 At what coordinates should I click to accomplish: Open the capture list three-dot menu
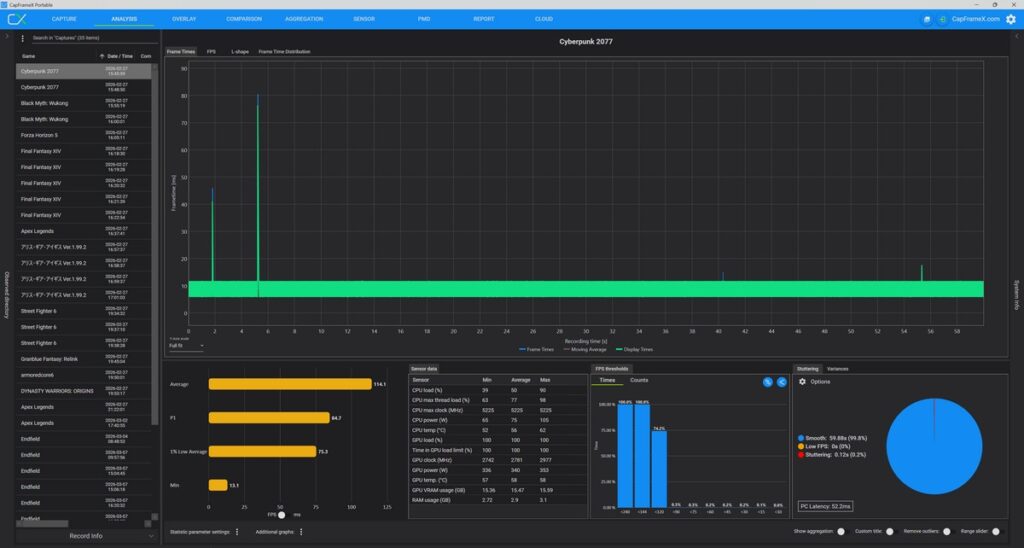(23, 38)
